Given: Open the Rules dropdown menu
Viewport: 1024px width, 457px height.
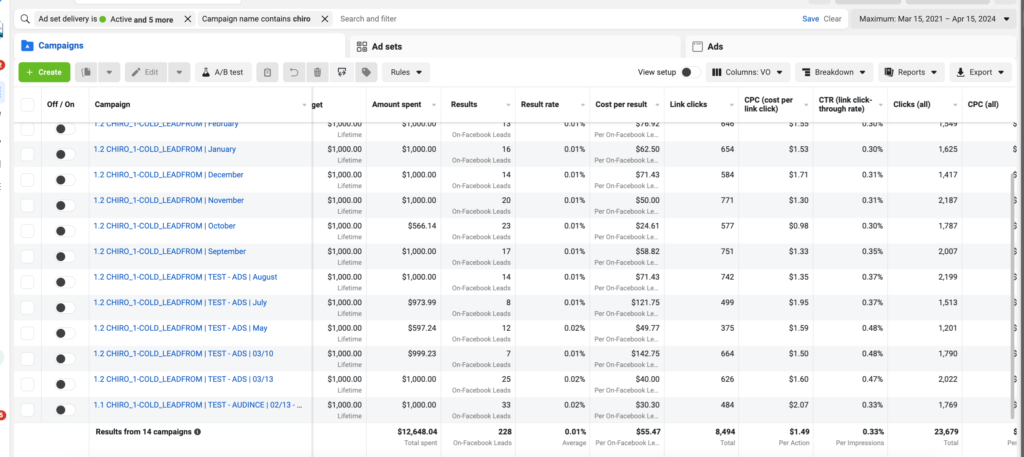Looking at the screenshot, I should [406, 72].
